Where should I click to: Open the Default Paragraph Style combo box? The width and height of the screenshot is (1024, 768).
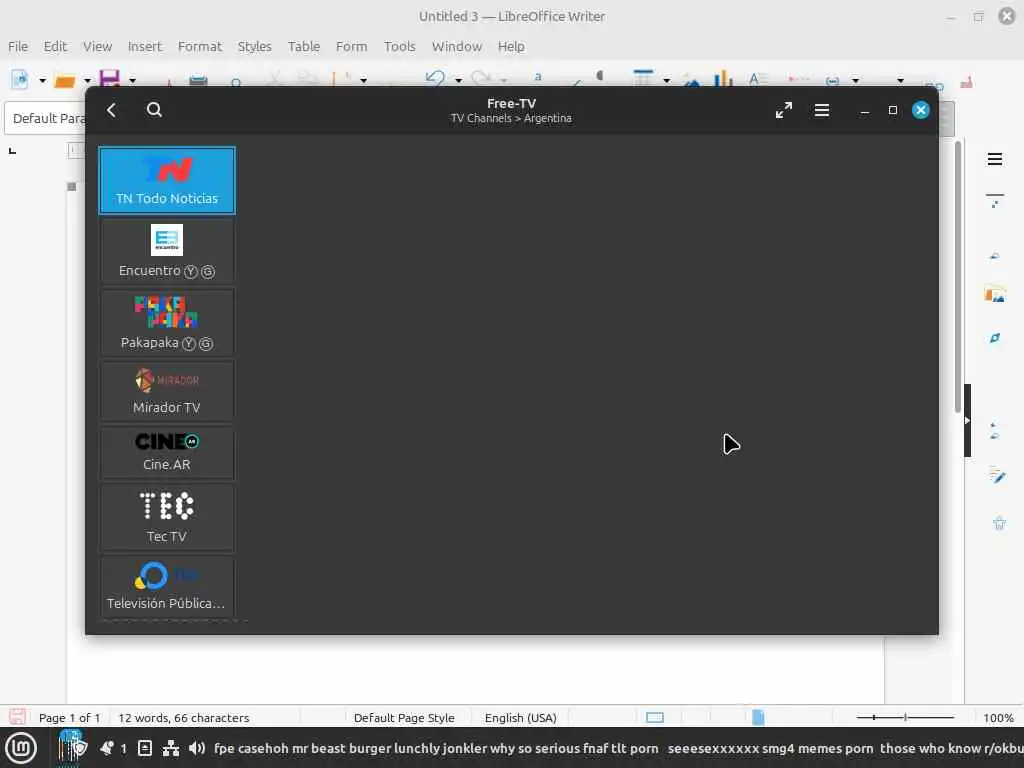[x=46, y=118]
